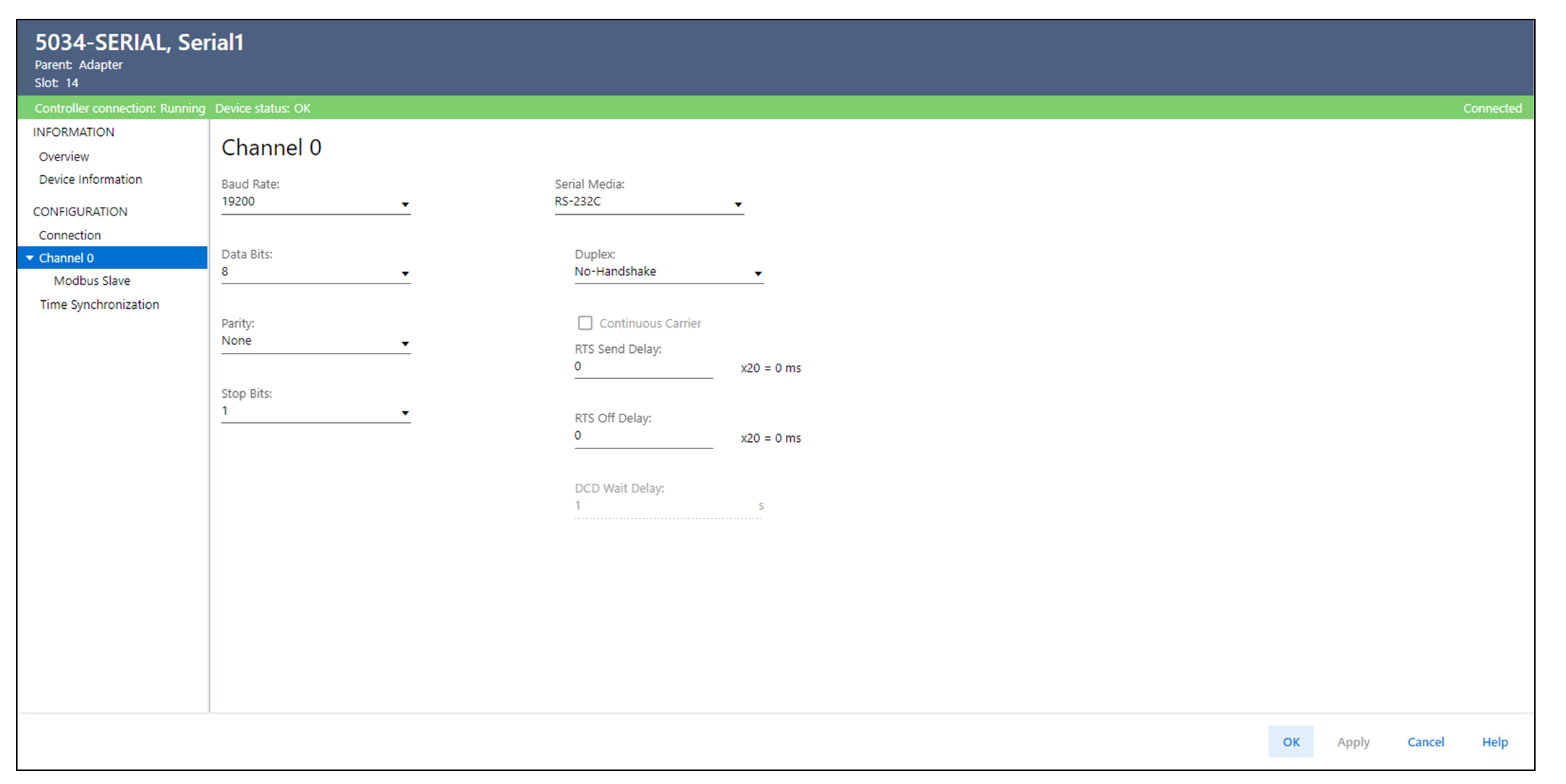
Task: Click the RTS Off Delay field
Action: (x=643, y=437)
